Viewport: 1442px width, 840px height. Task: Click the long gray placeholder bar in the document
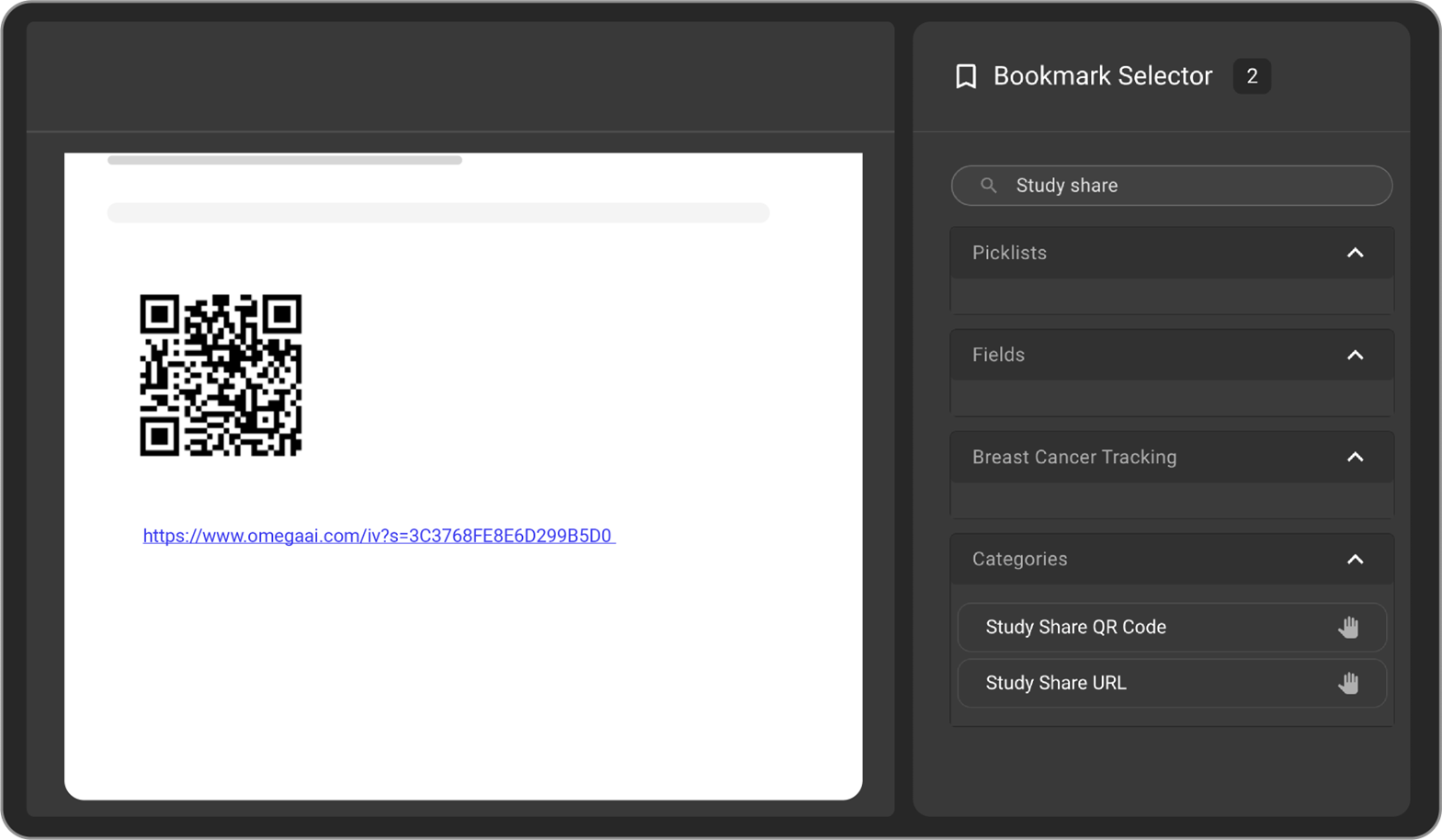437,213
